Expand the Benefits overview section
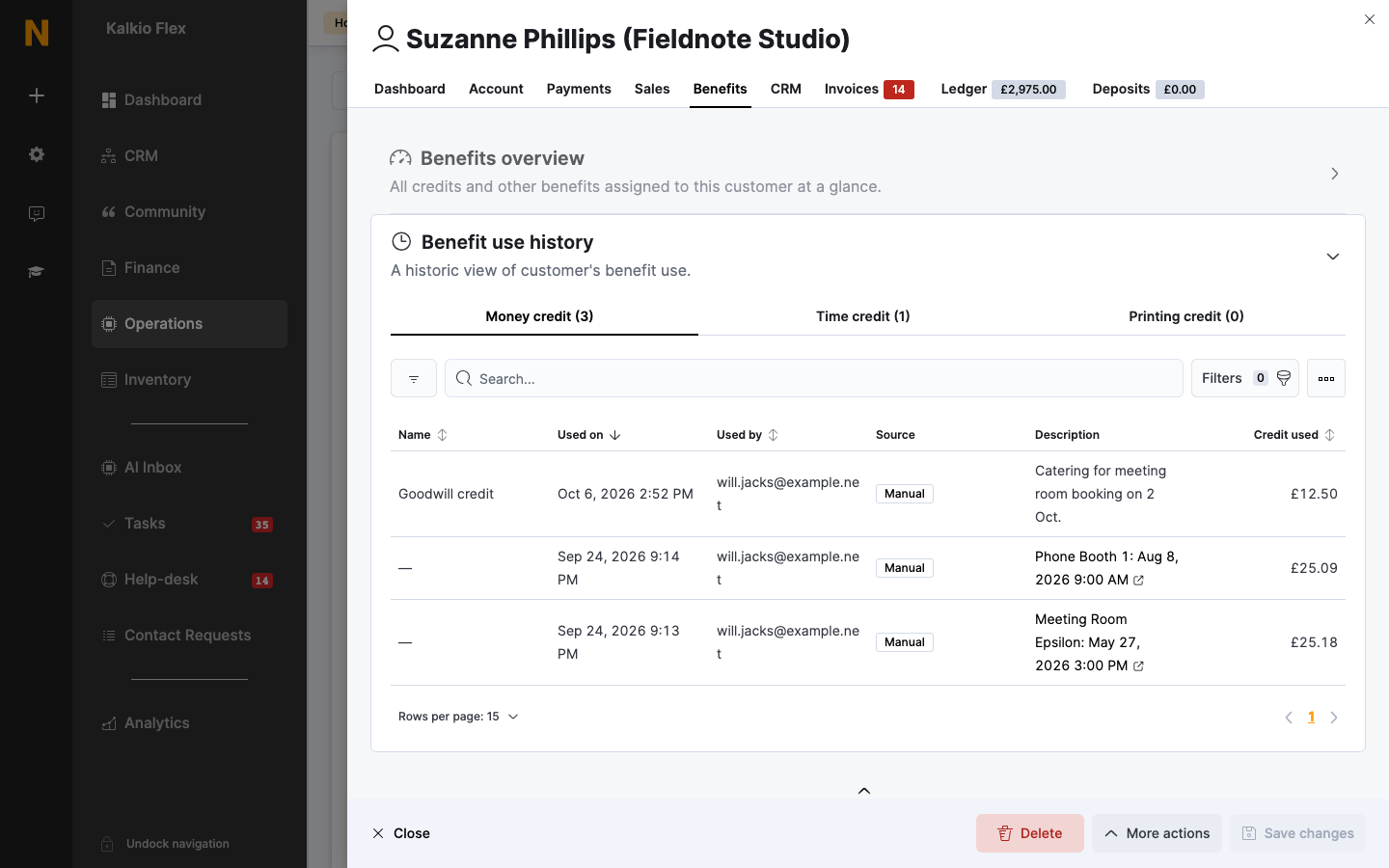Screen dimensions: 1389x868 click(x=1335, y=174)
